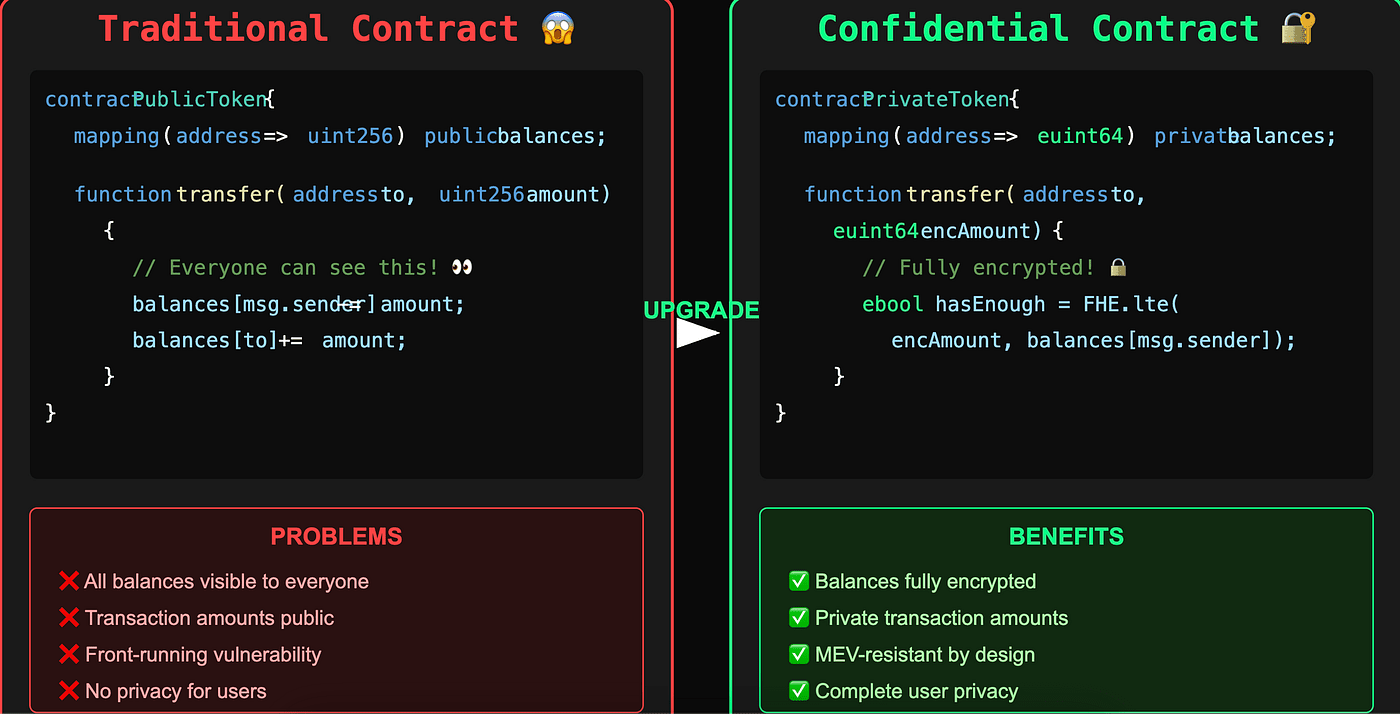Click the screaming face emoji beside Traditional Contract
Image resolution: width=1400 pixels, height=714 pixels.
[558, 29]
